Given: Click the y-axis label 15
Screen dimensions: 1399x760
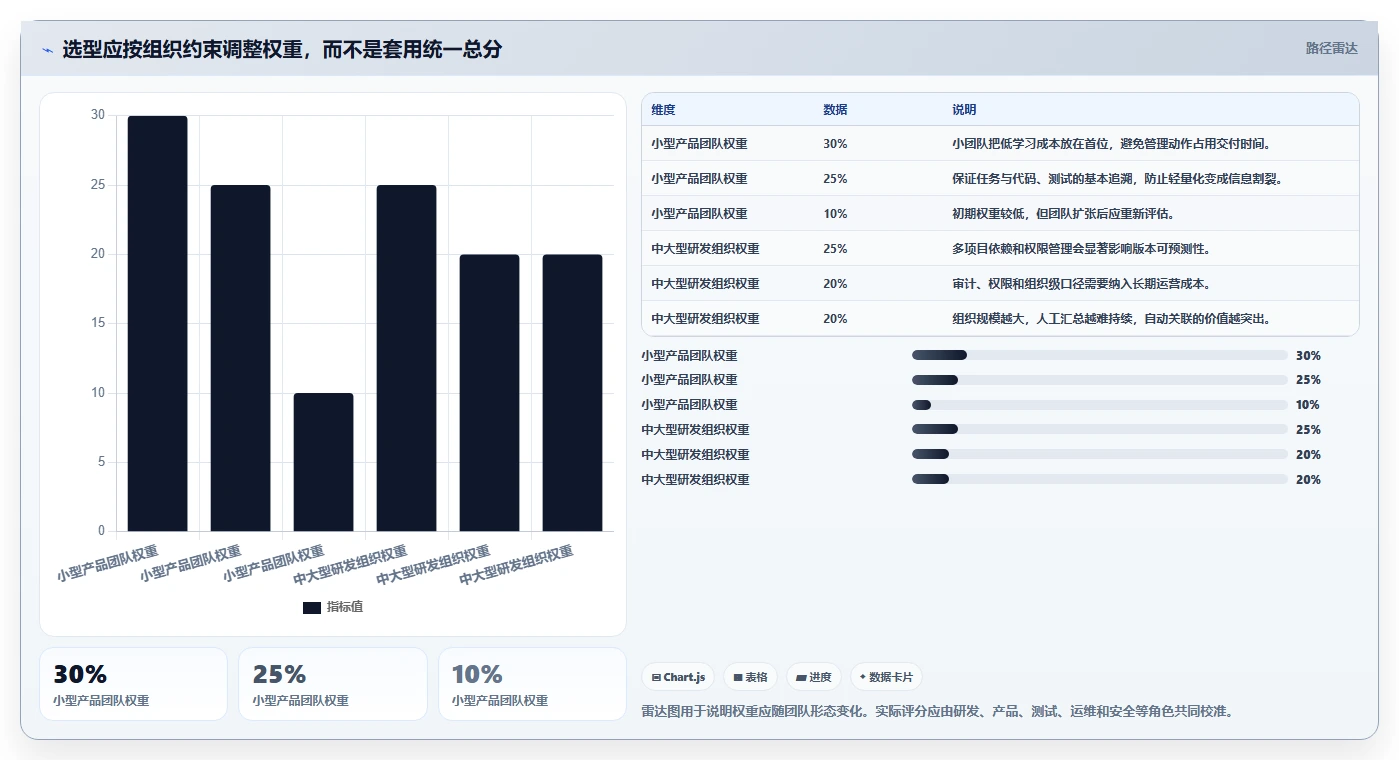Looking at the screenshot, I should tap(98, 323).
